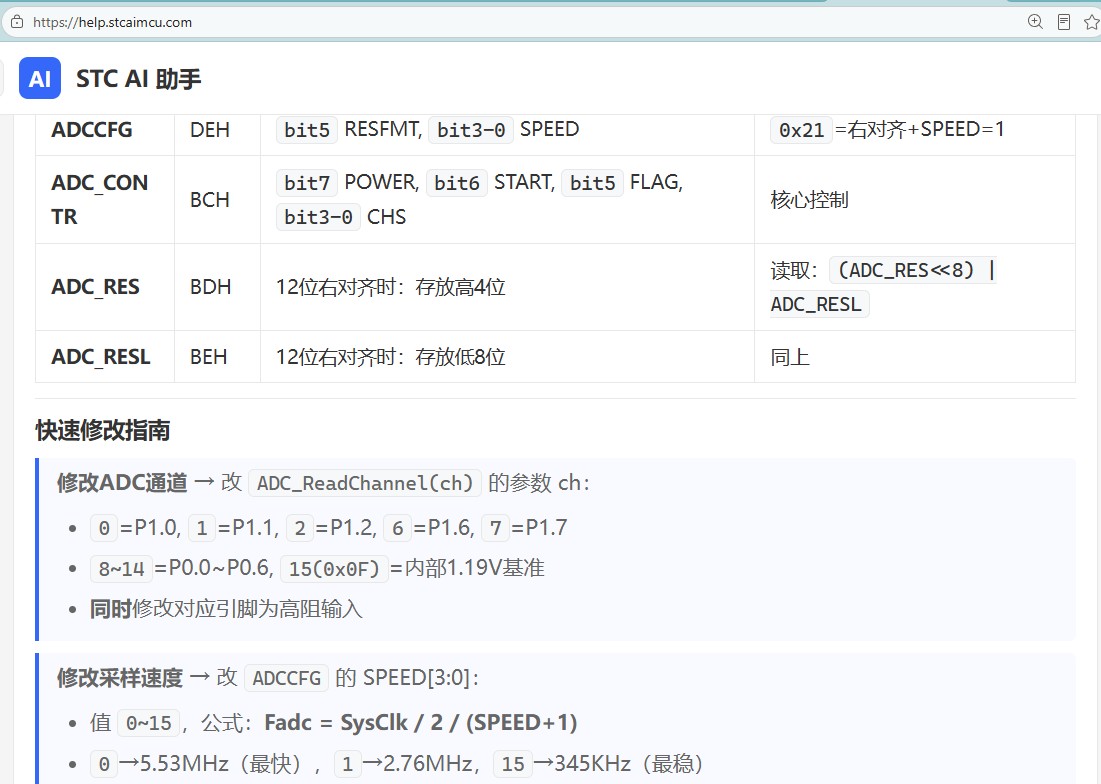Image resolution: width=1101 pixels, height=784 pixels.
Task: Click the site security lock icon
Action: pos(17,22)
